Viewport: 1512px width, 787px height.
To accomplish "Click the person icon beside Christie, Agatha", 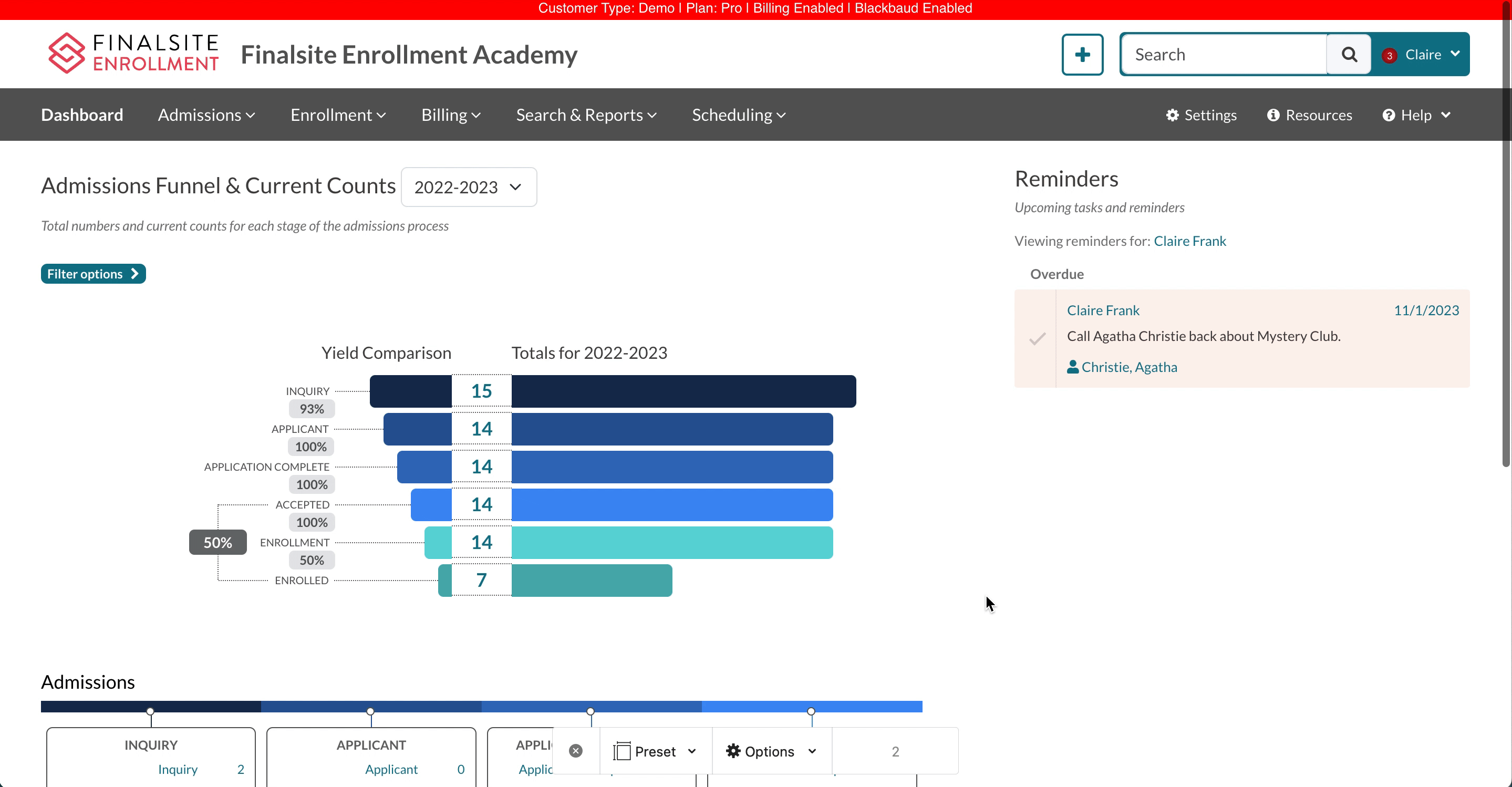I will (1072, 367).
